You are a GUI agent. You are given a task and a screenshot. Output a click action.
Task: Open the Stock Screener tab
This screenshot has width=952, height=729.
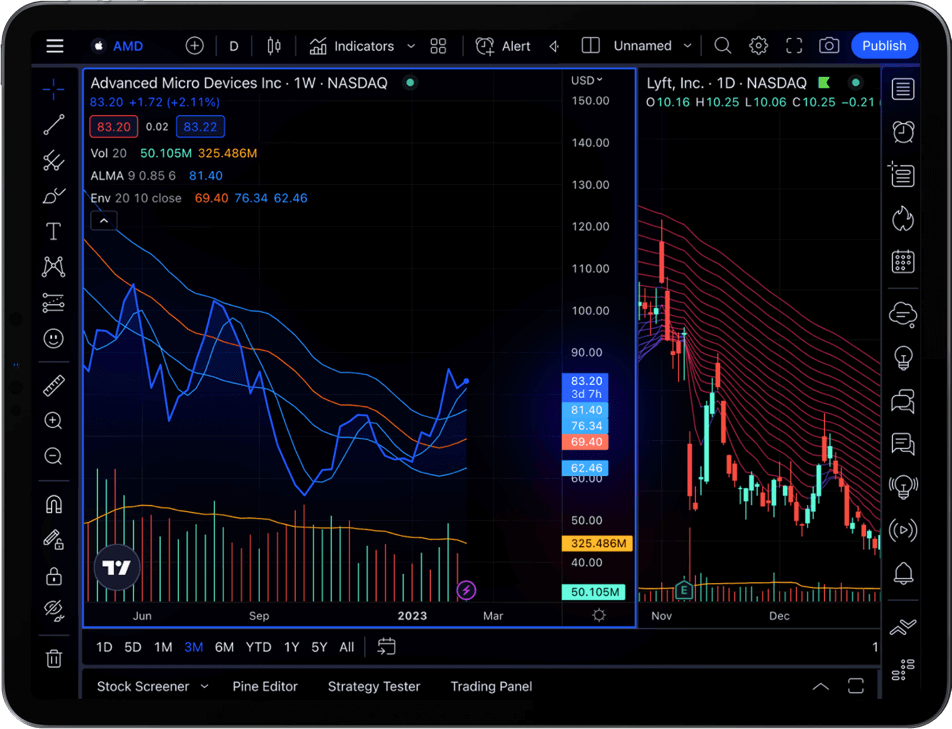tap(143, 687)
